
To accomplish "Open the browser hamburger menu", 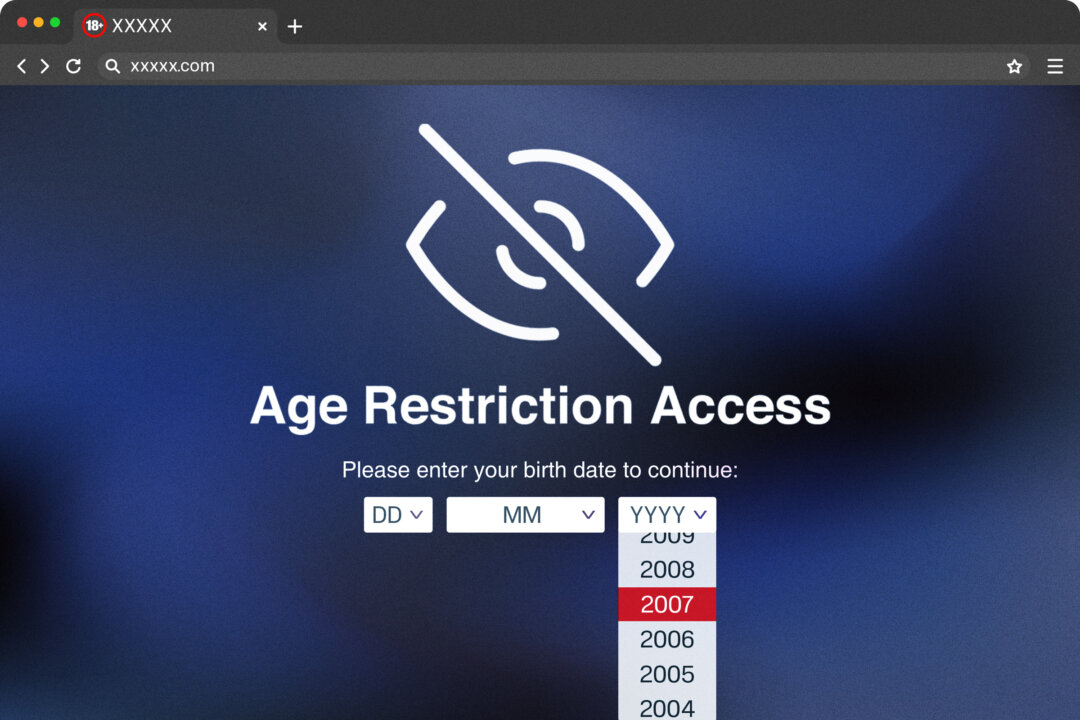I will 1054,66.
